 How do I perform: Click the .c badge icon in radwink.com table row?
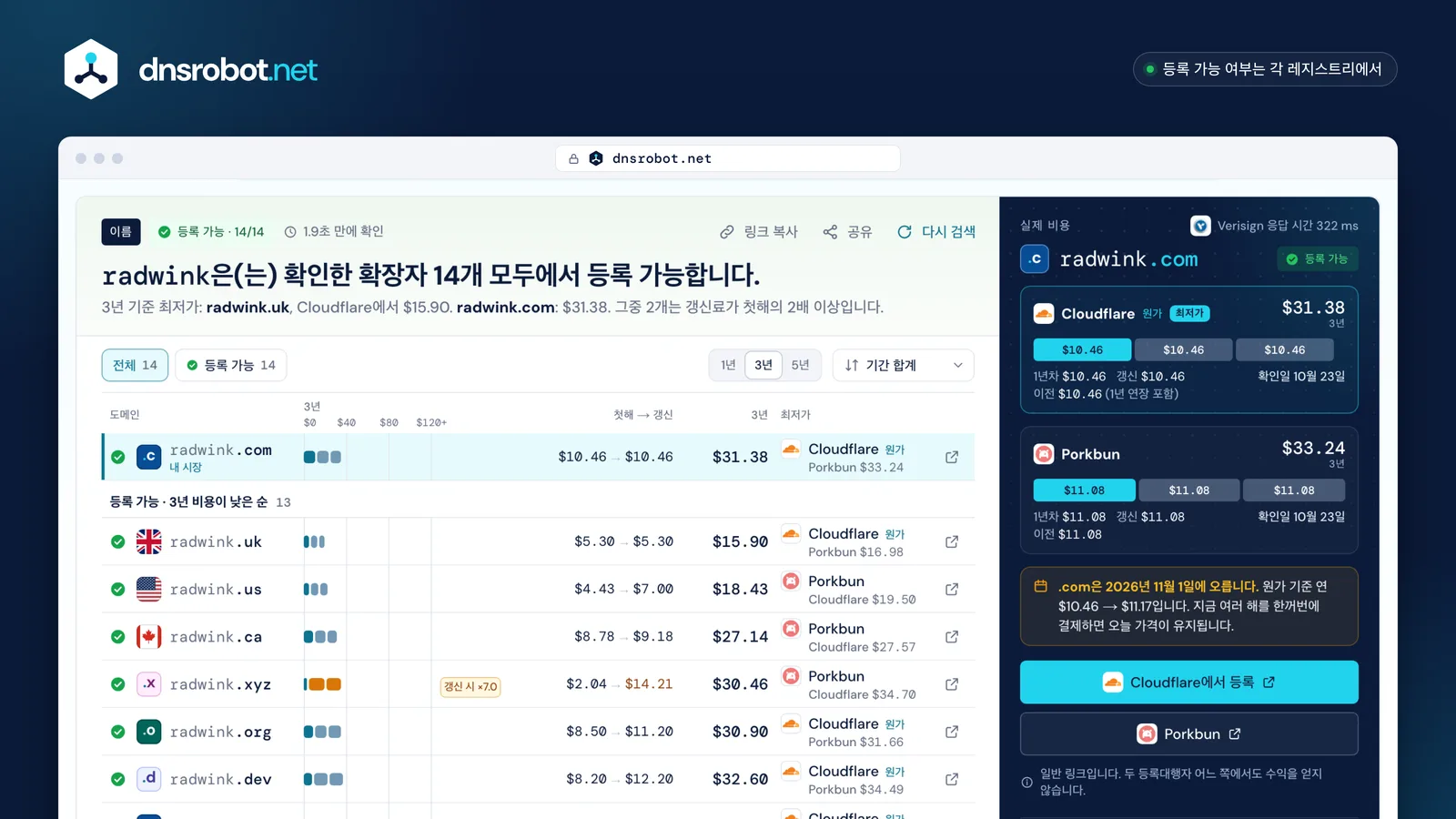[x=149, y=457]
